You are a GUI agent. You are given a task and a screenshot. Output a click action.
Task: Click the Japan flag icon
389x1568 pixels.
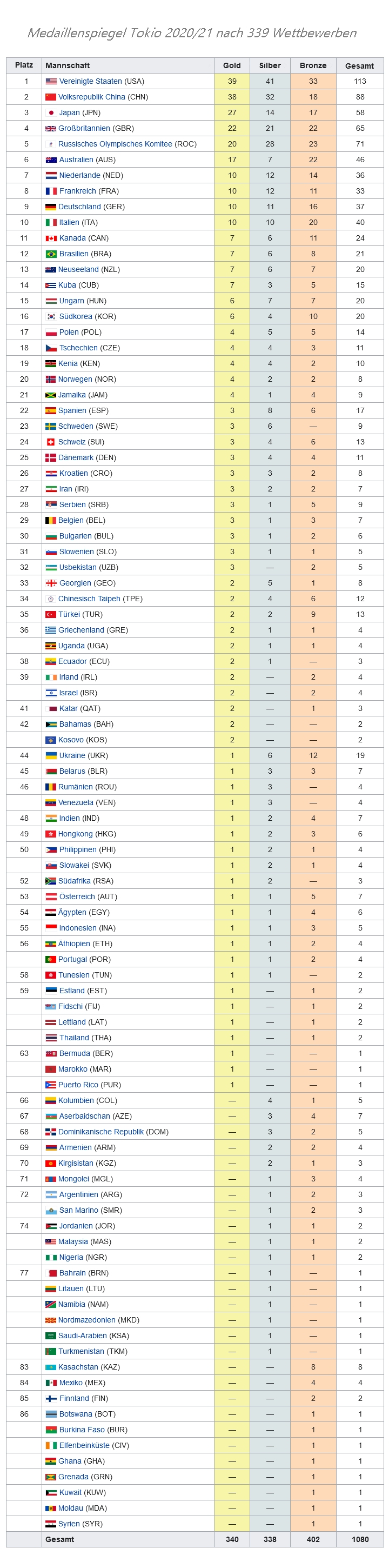pos(51,112)
